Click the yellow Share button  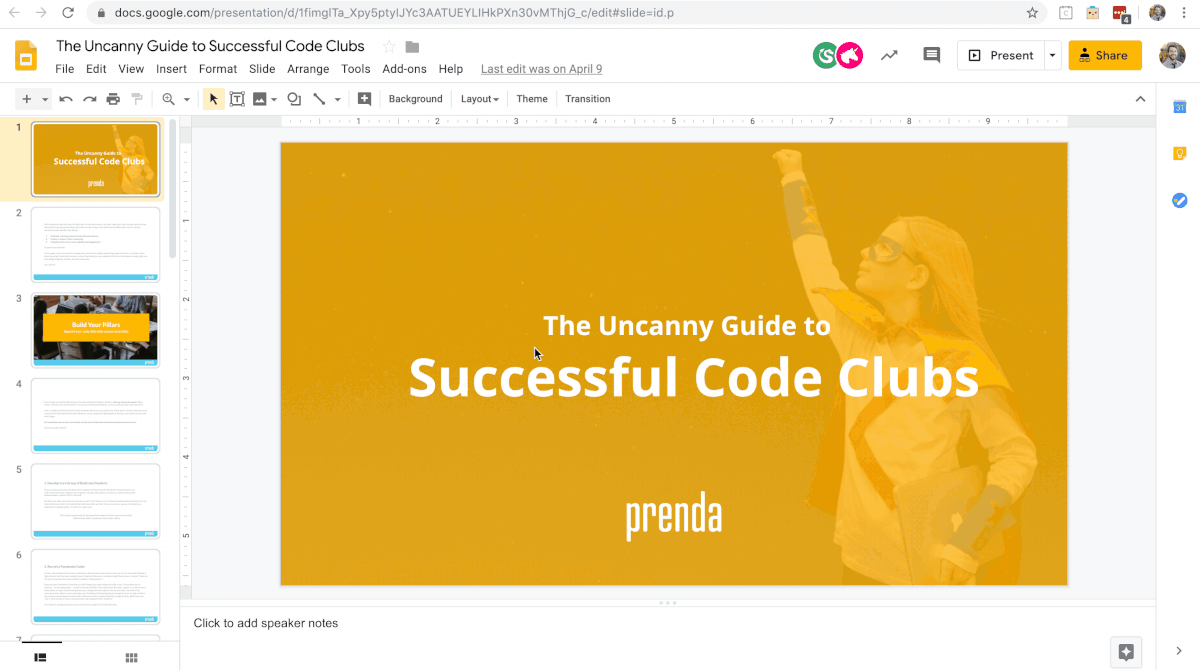(x=1105, y=56)
